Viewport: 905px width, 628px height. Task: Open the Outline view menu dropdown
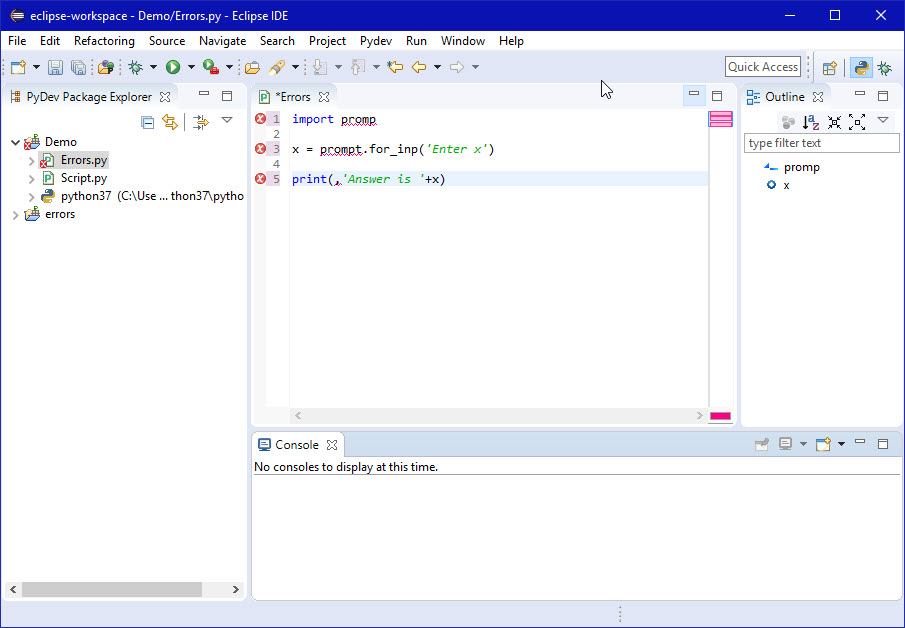coord(883,122)
